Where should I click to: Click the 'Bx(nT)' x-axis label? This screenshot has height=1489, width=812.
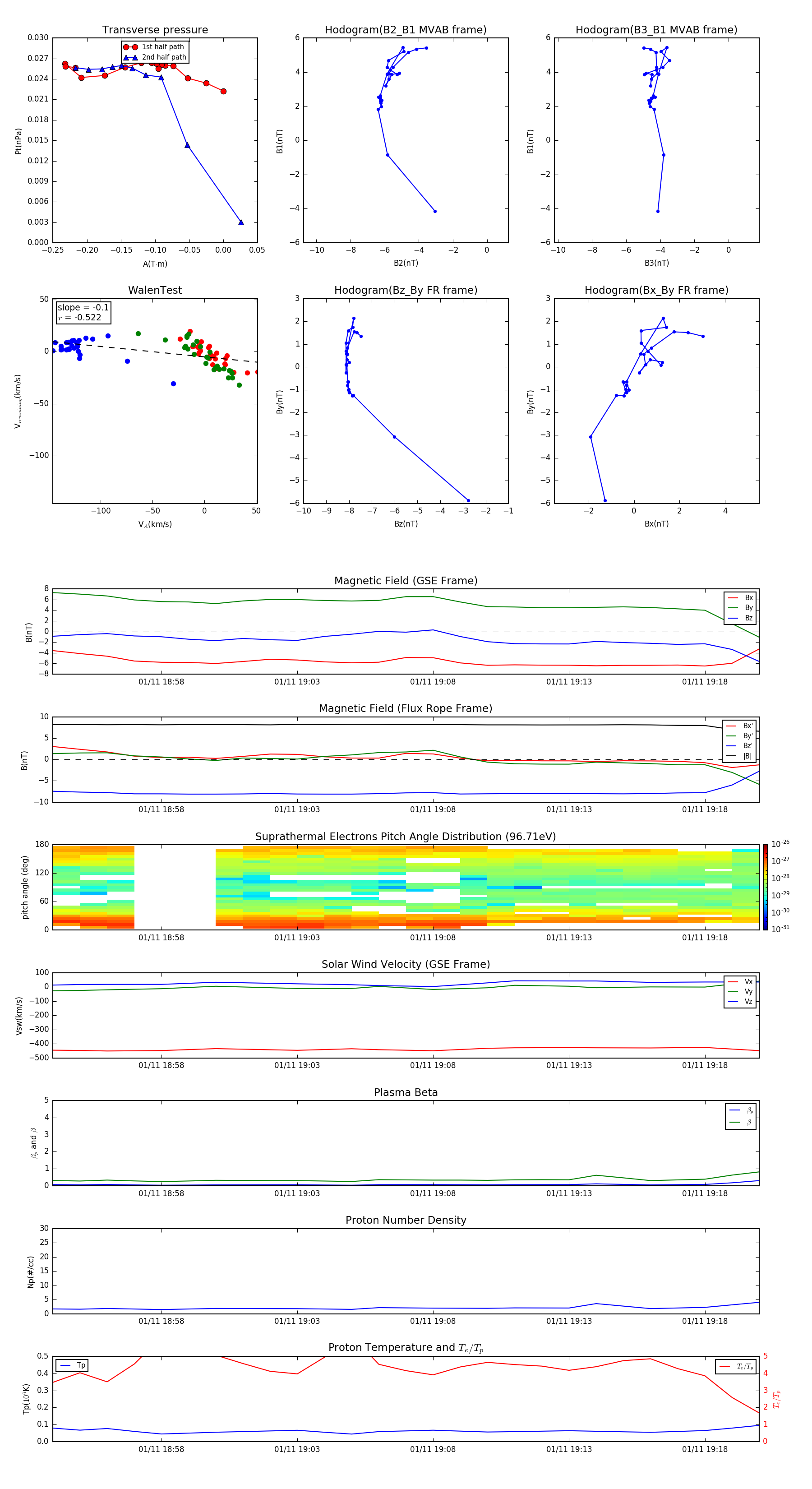[x=656, y=524]
